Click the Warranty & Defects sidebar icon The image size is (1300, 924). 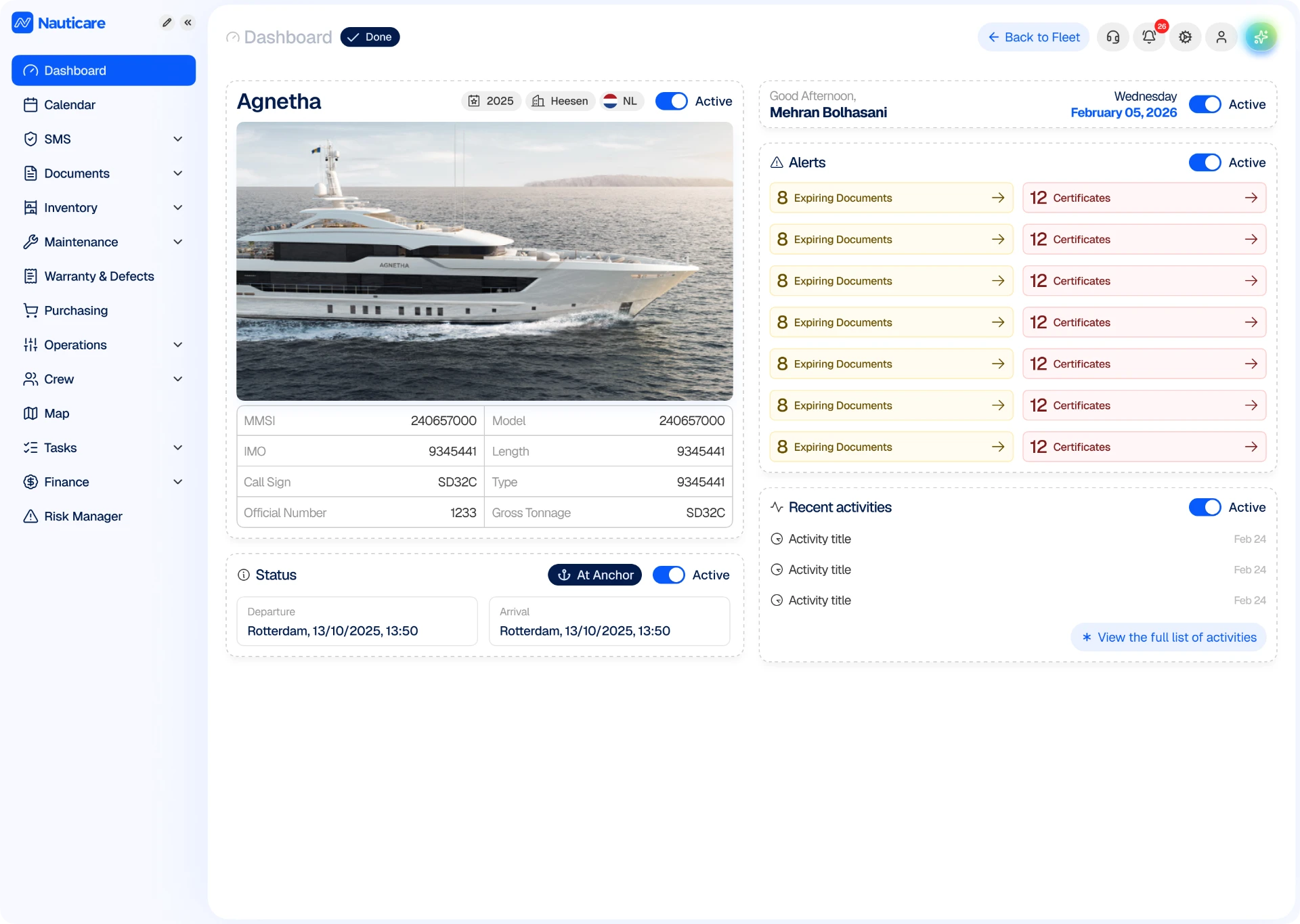(30, 276)
